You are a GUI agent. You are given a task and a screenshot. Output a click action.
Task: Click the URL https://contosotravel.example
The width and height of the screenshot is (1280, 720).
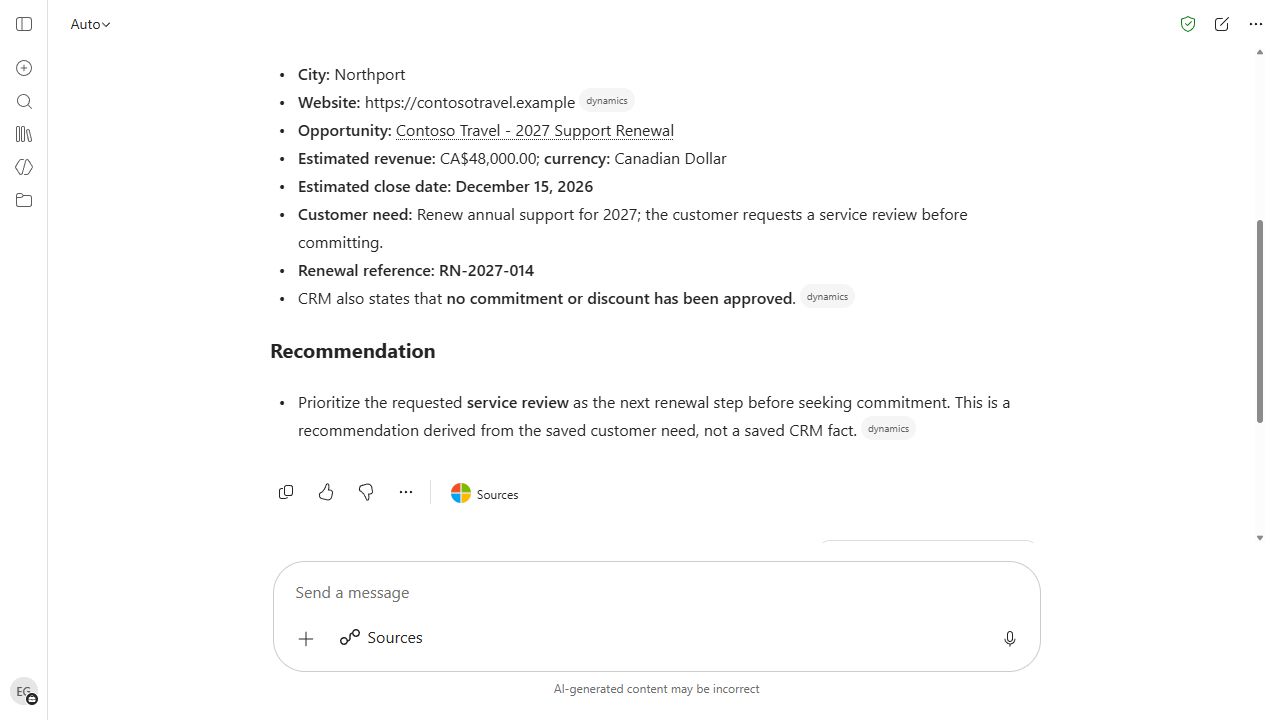pyautogui.click(x=470, y=103)
